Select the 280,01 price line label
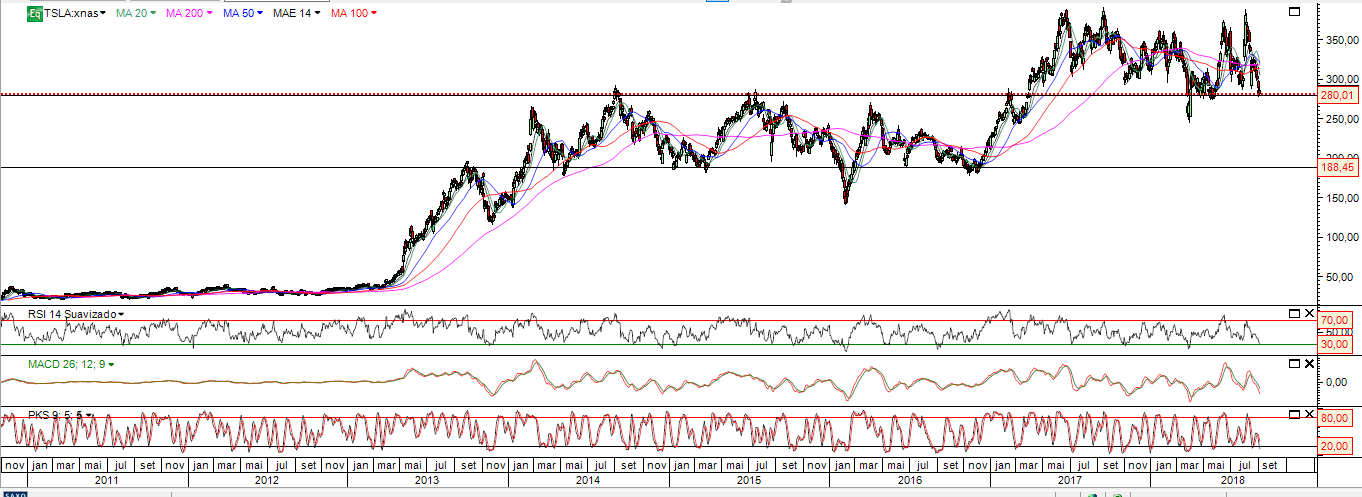The width and height of the screenshot is (1362, 497). pos(1338,95)
